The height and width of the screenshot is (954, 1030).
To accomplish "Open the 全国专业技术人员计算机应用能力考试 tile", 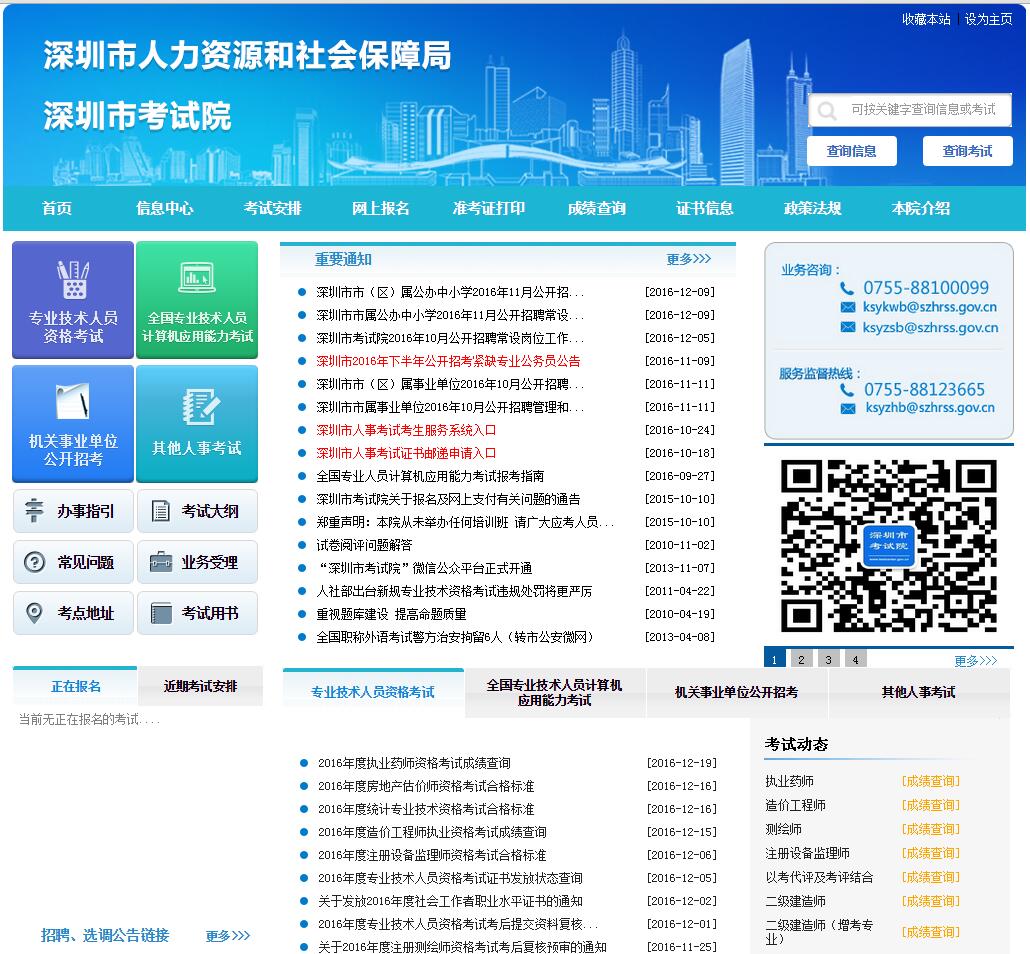I will click(x=197, y=300).
